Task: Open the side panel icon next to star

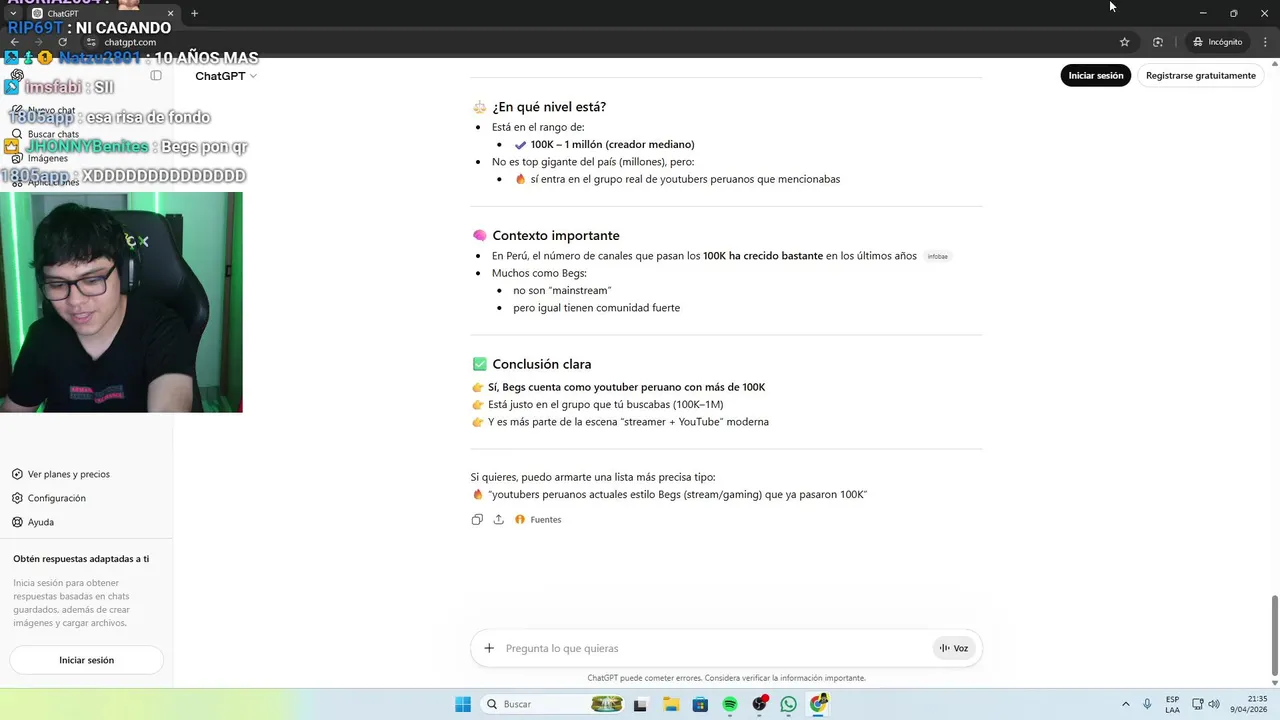Action: click(x=1157, y=42)
